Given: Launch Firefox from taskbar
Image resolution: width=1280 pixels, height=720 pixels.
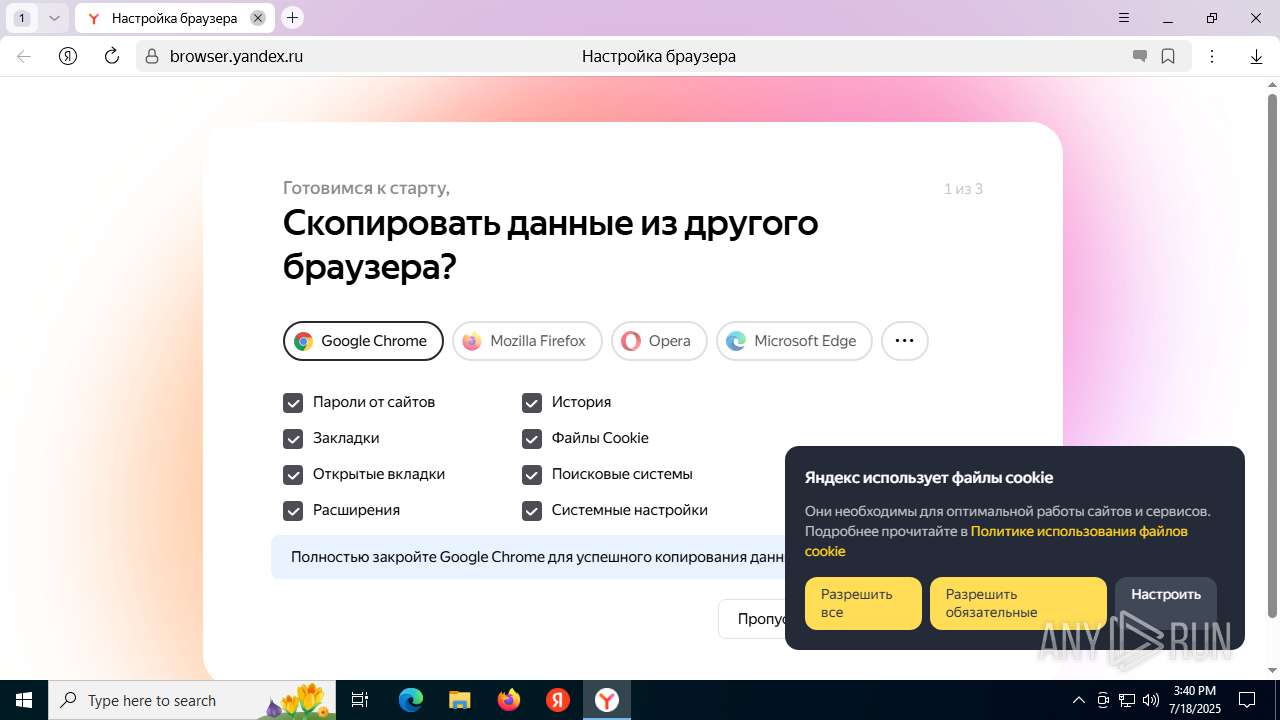Looking at the screenshot, I should click(509, 700).
